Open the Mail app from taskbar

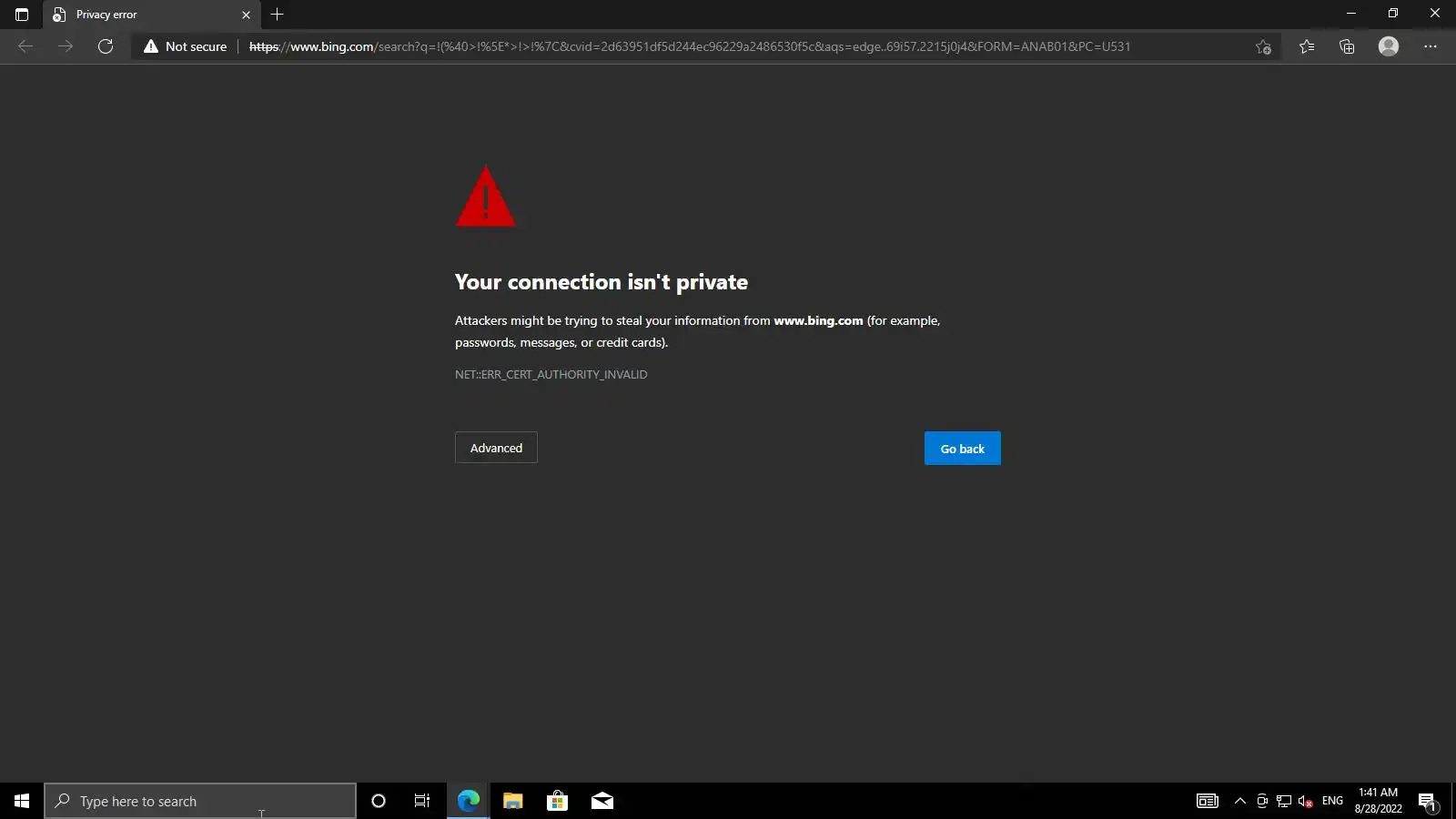[x=602, y=801]
